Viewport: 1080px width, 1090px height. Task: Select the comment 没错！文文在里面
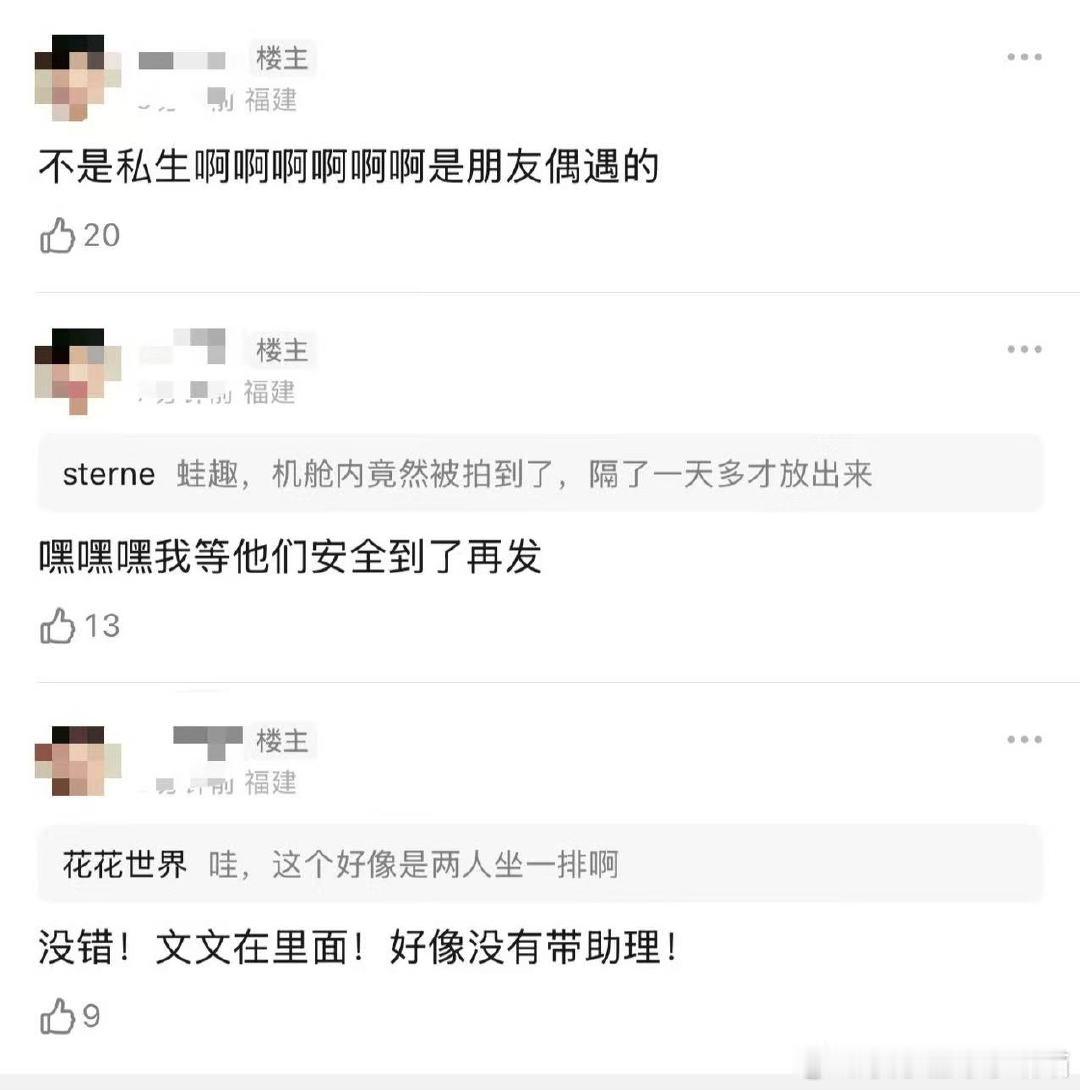(x=358, y=947)
